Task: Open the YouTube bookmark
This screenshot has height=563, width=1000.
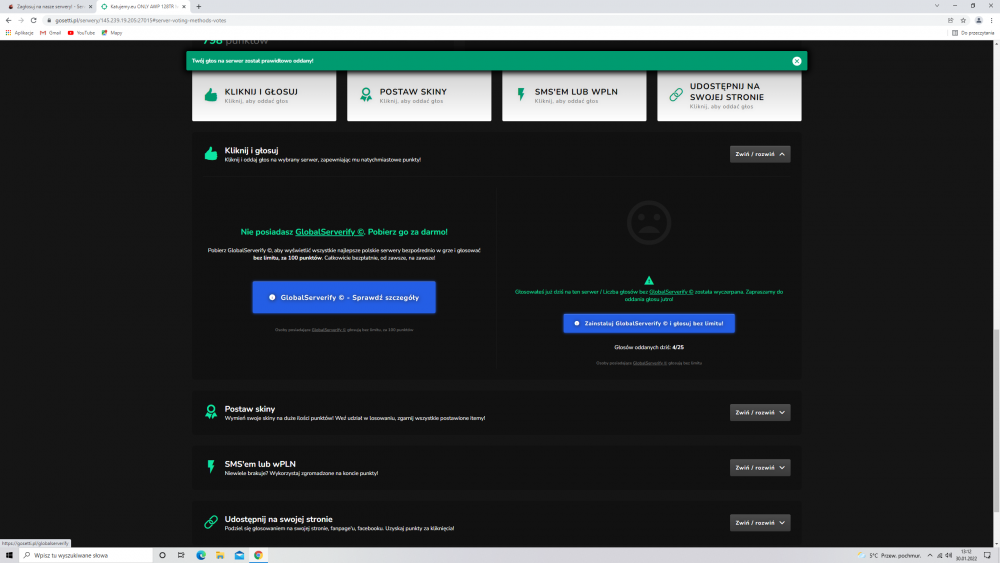Action: click(x=81, y=33)
